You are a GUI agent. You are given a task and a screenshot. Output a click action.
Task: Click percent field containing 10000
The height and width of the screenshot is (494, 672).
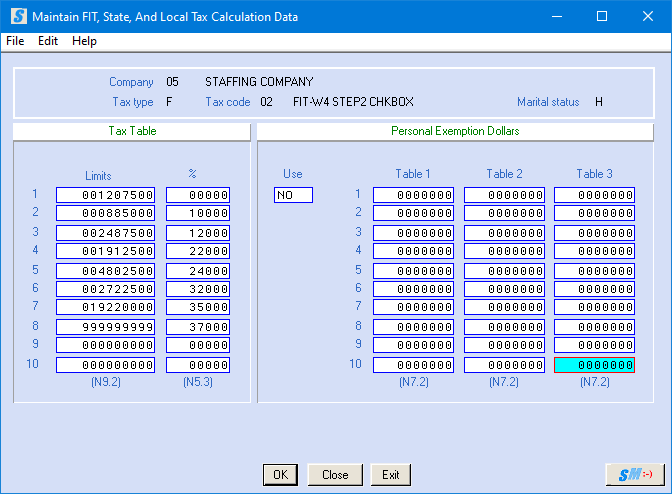(198, 213)
